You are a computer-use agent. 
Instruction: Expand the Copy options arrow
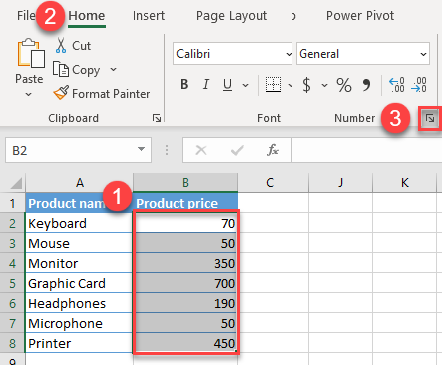(x=114, y=69)
